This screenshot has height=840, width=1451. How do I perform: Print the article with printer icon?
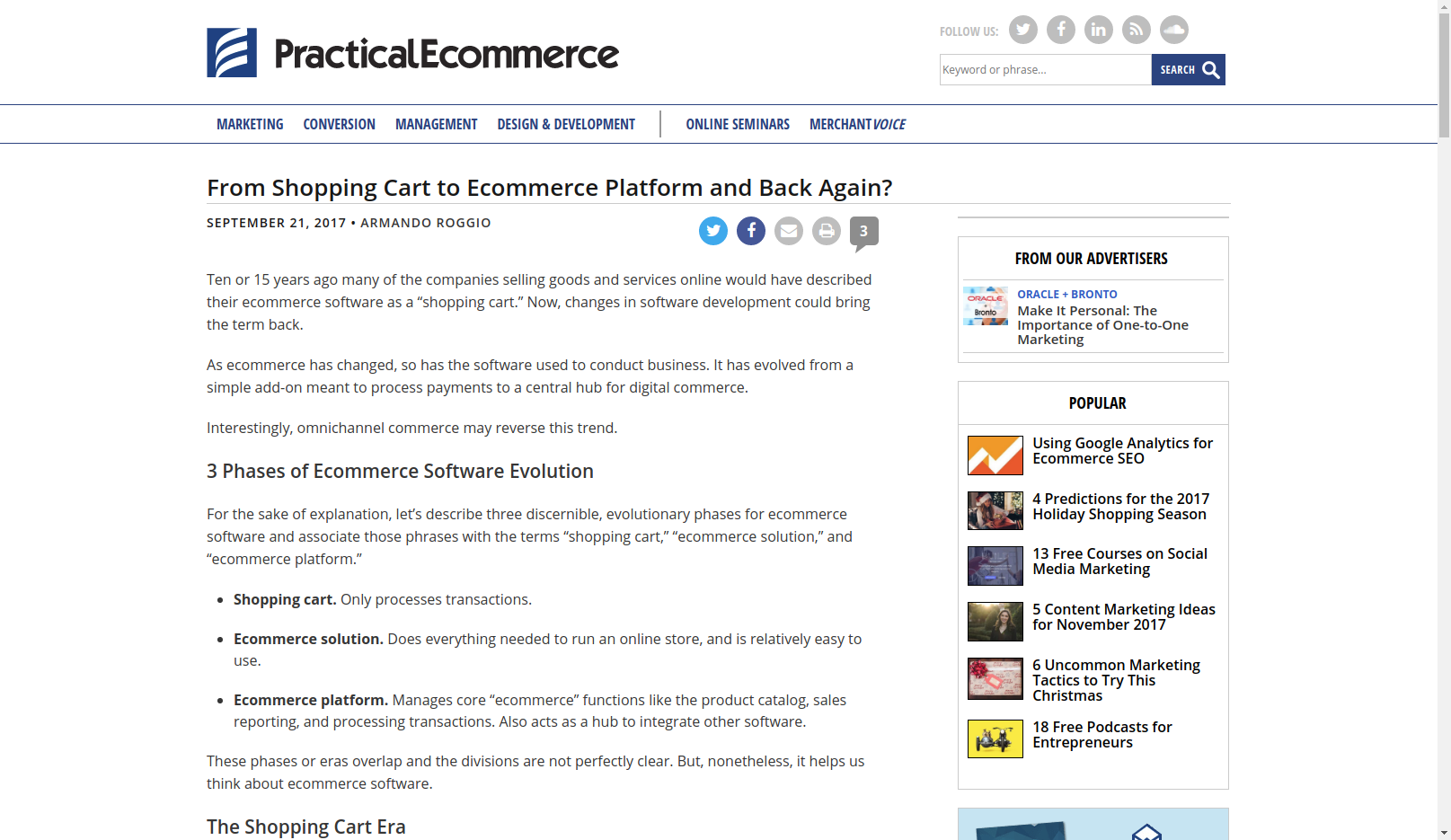tap(827, 231)
